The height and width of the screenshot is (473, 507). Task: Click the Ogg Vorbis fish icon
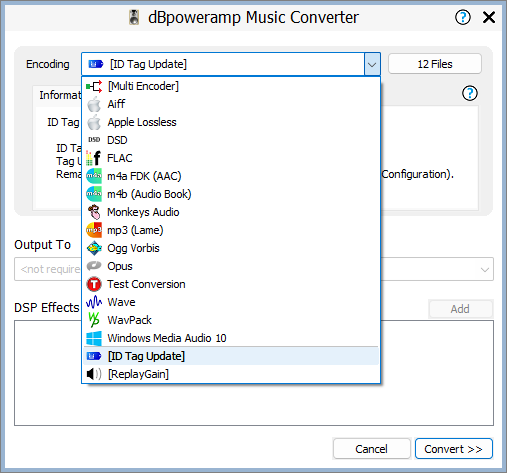click(94, 248)
